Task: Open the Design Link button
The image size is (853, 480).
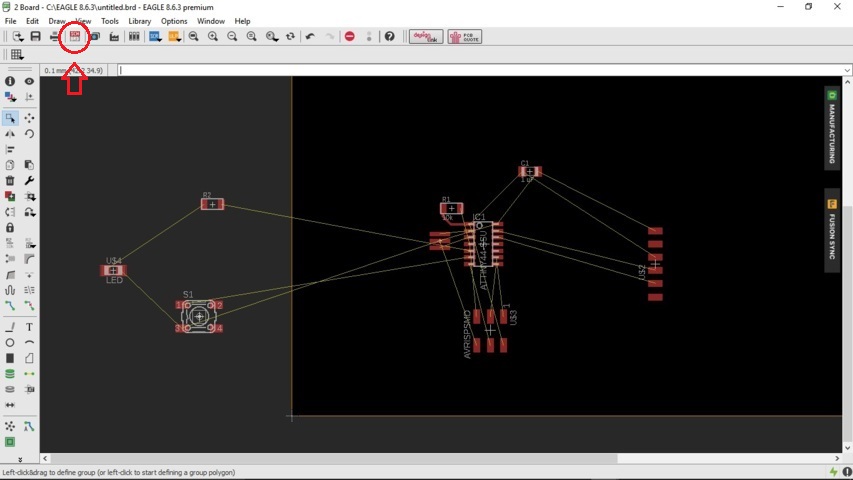Action: point(426,36)
